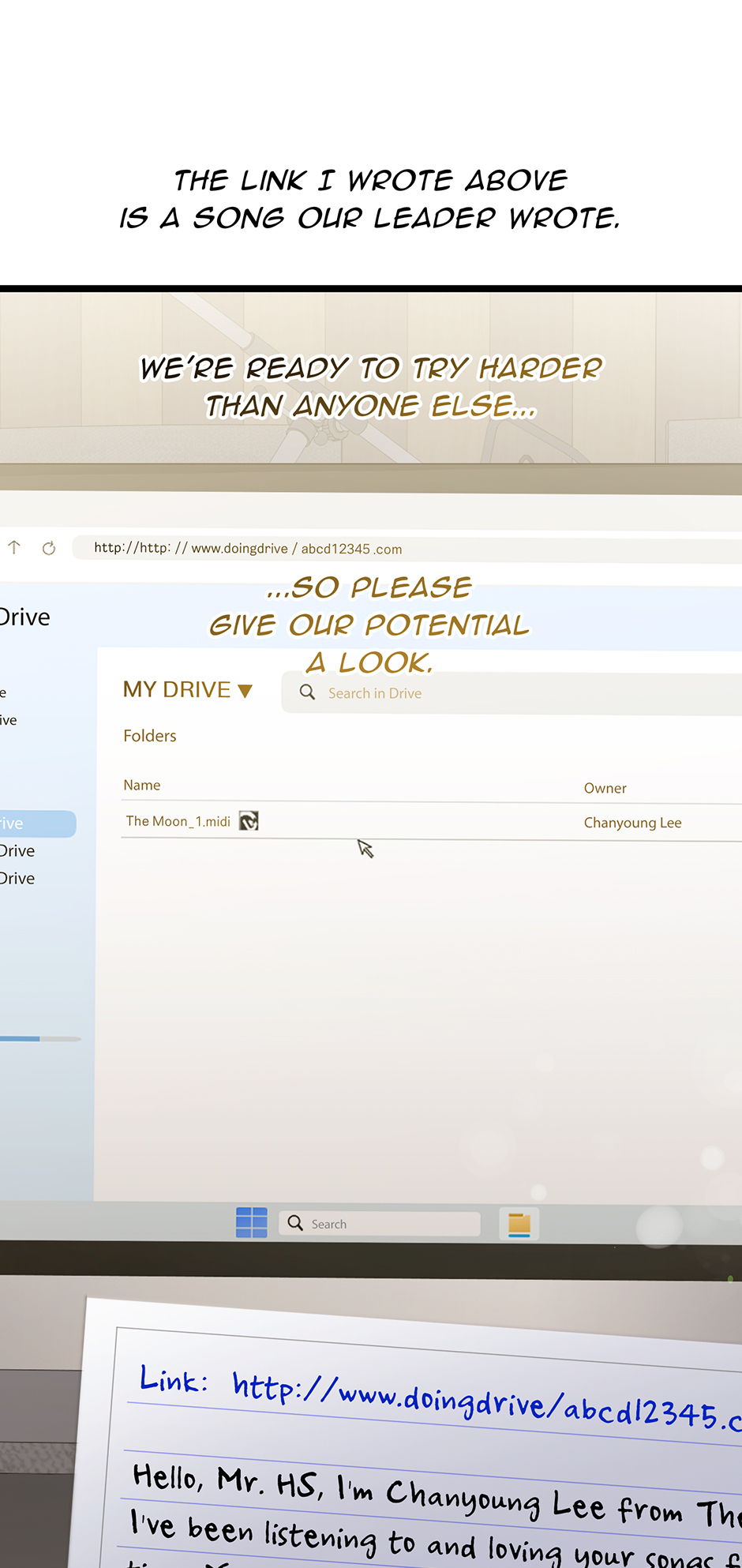Select the highlighted sidebar drive item

(32, 823)
